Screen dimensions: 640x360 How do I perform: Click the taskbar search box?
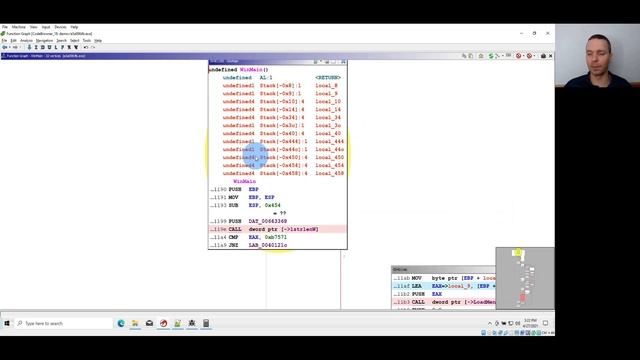coord(64,323)
